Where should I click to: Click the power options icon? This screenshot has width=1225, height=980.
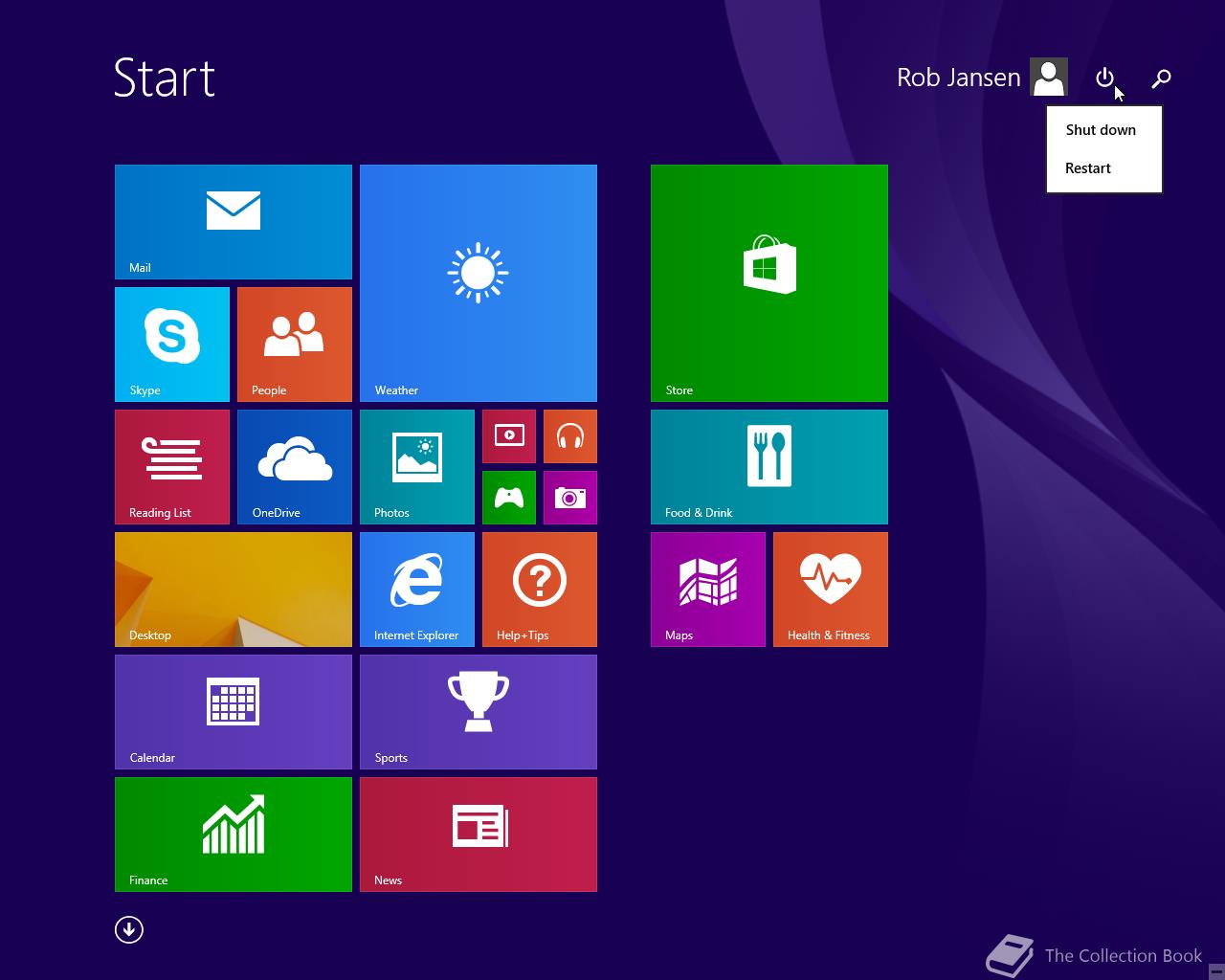[x=1105, y=78]
